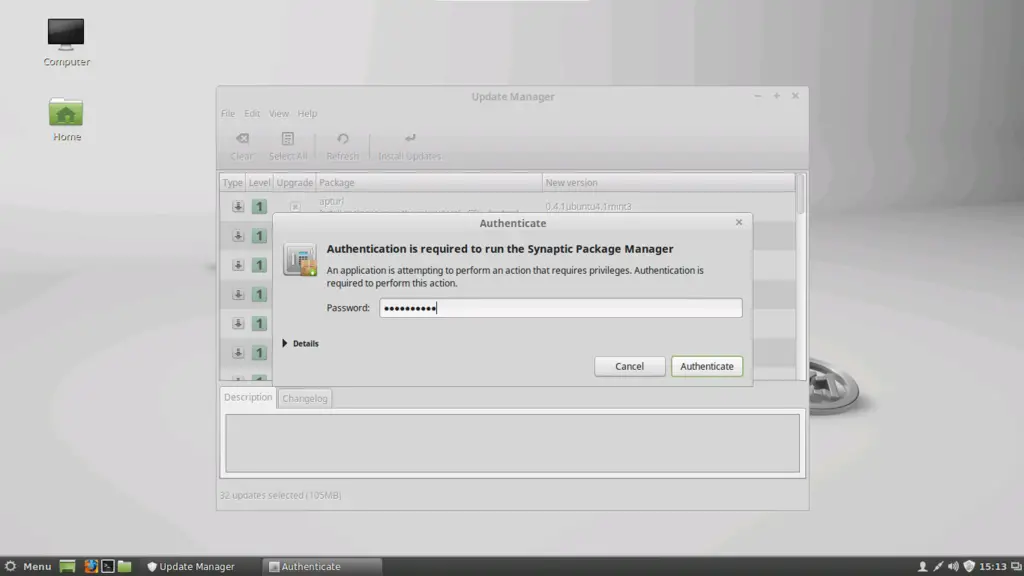
Task: Click the update shield tray icon
Action: click(x=969, y=566)
